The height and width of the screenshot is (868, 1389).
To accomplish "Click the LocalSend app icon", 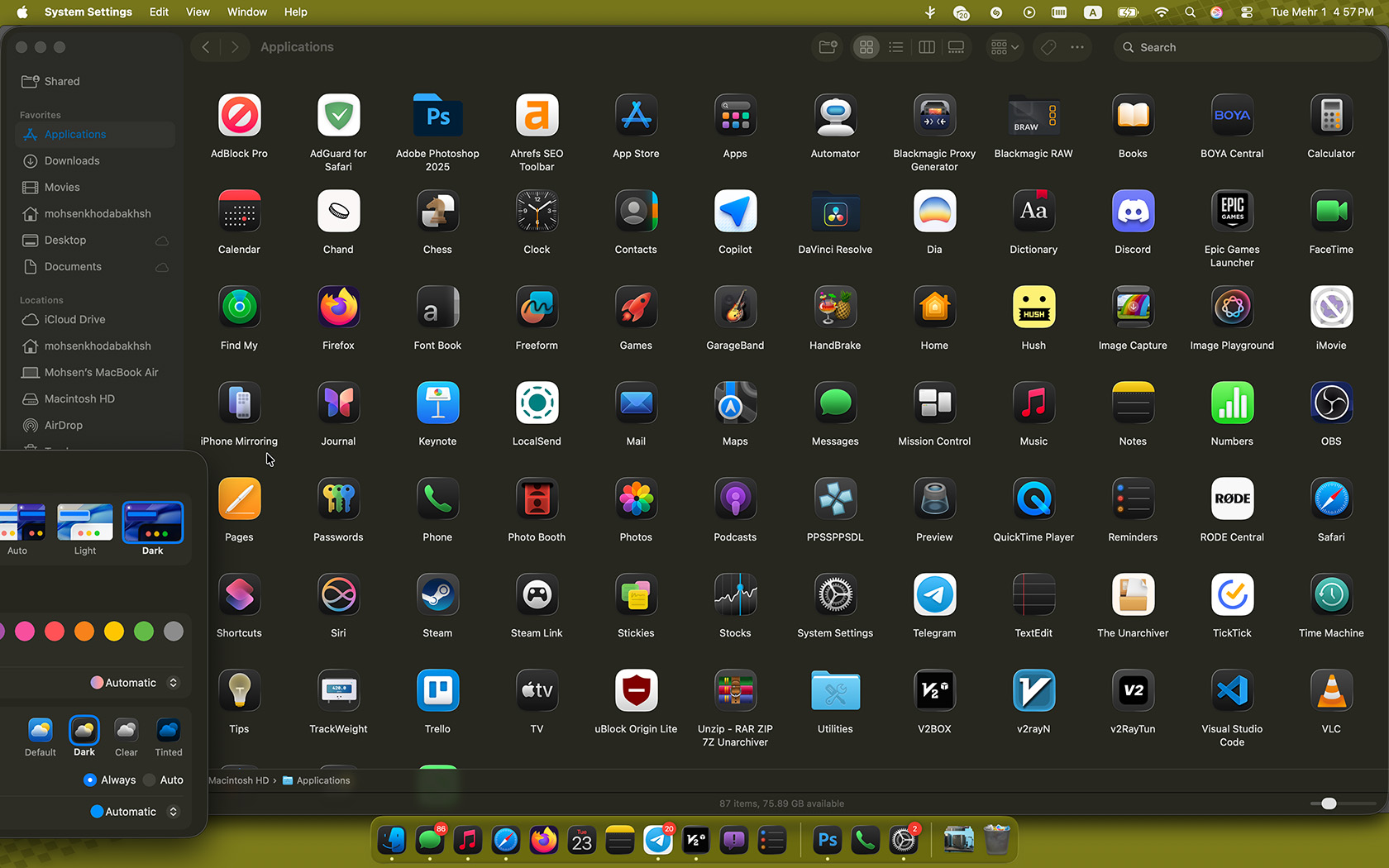I will pyautogui.click(x=537, y=403).
